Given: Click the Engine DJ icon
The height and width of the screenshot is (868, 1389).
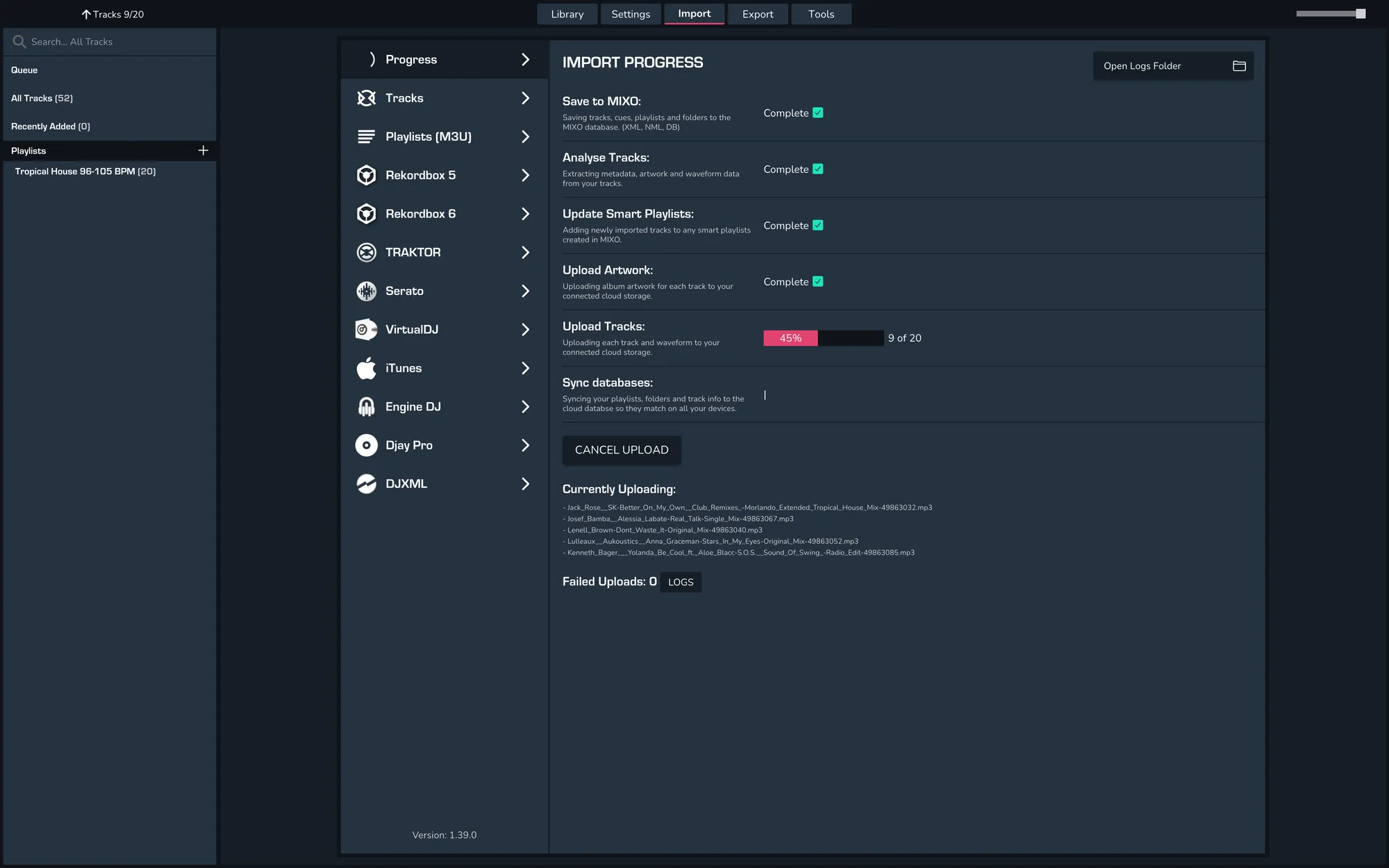Looking at the screenshot, I should [366, 407].
